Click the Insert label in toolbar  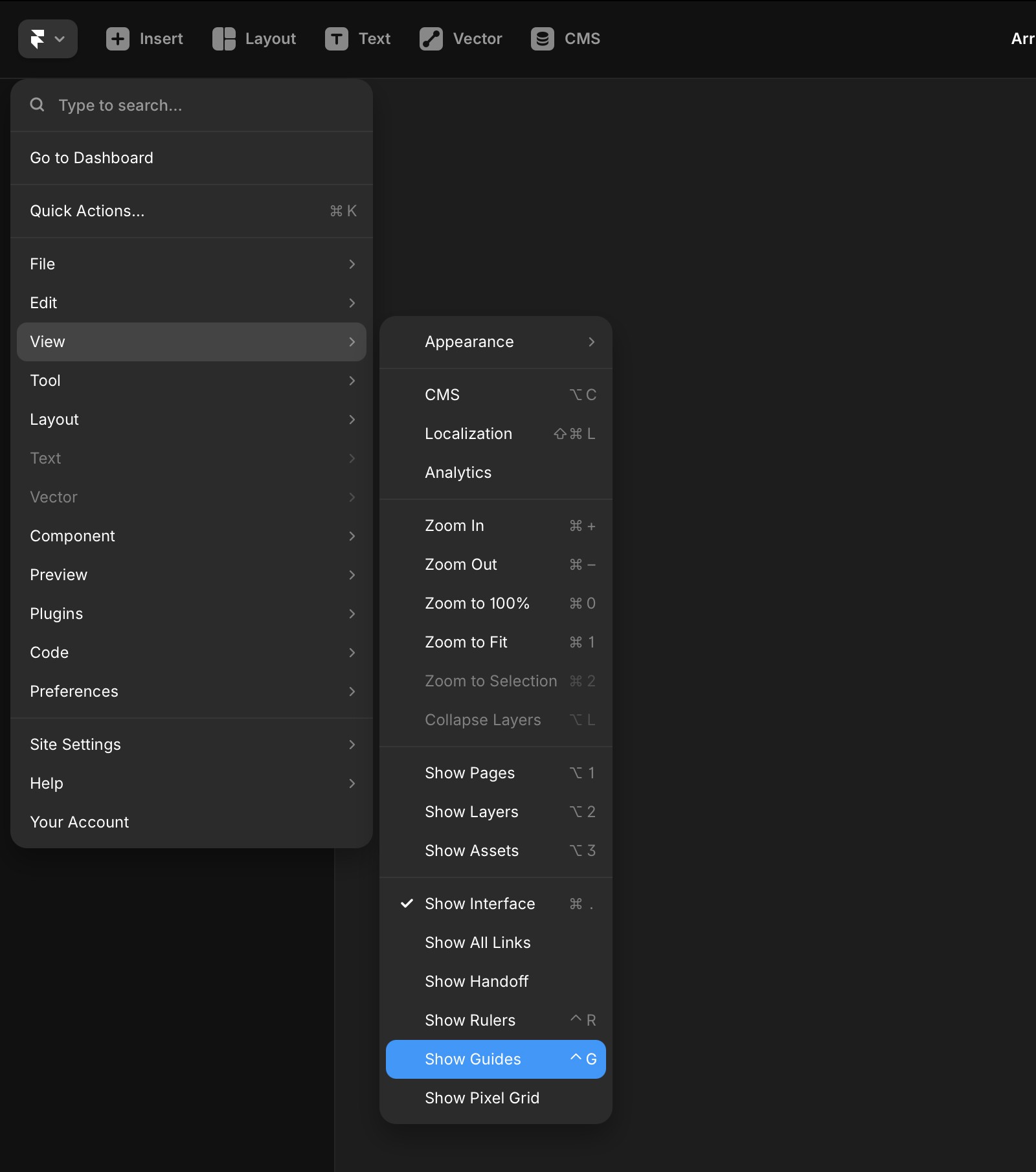[161, 39]
